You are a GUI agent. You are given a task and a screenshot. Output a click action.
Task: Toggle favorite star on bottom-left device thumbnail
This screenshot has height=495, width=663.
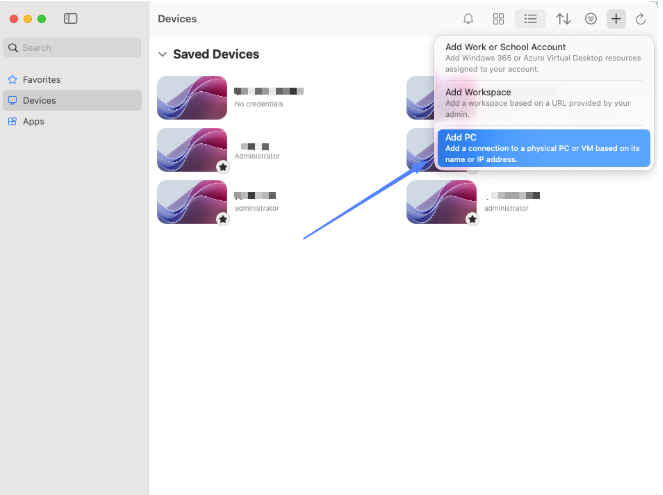[223, 219]
